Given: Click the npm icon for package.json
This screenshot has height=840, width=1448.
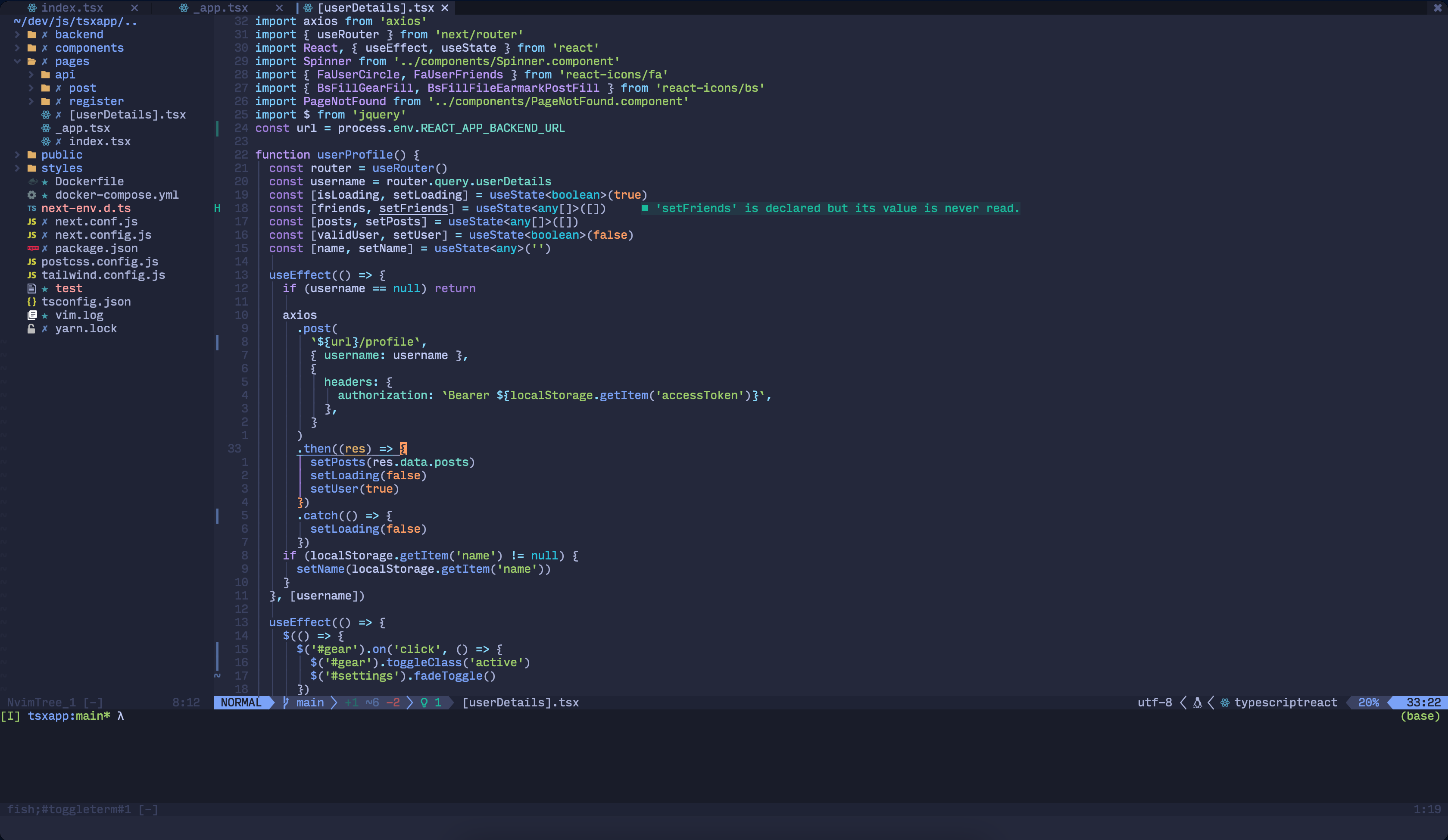Looking at the screenshot, I should coord(33,248).
